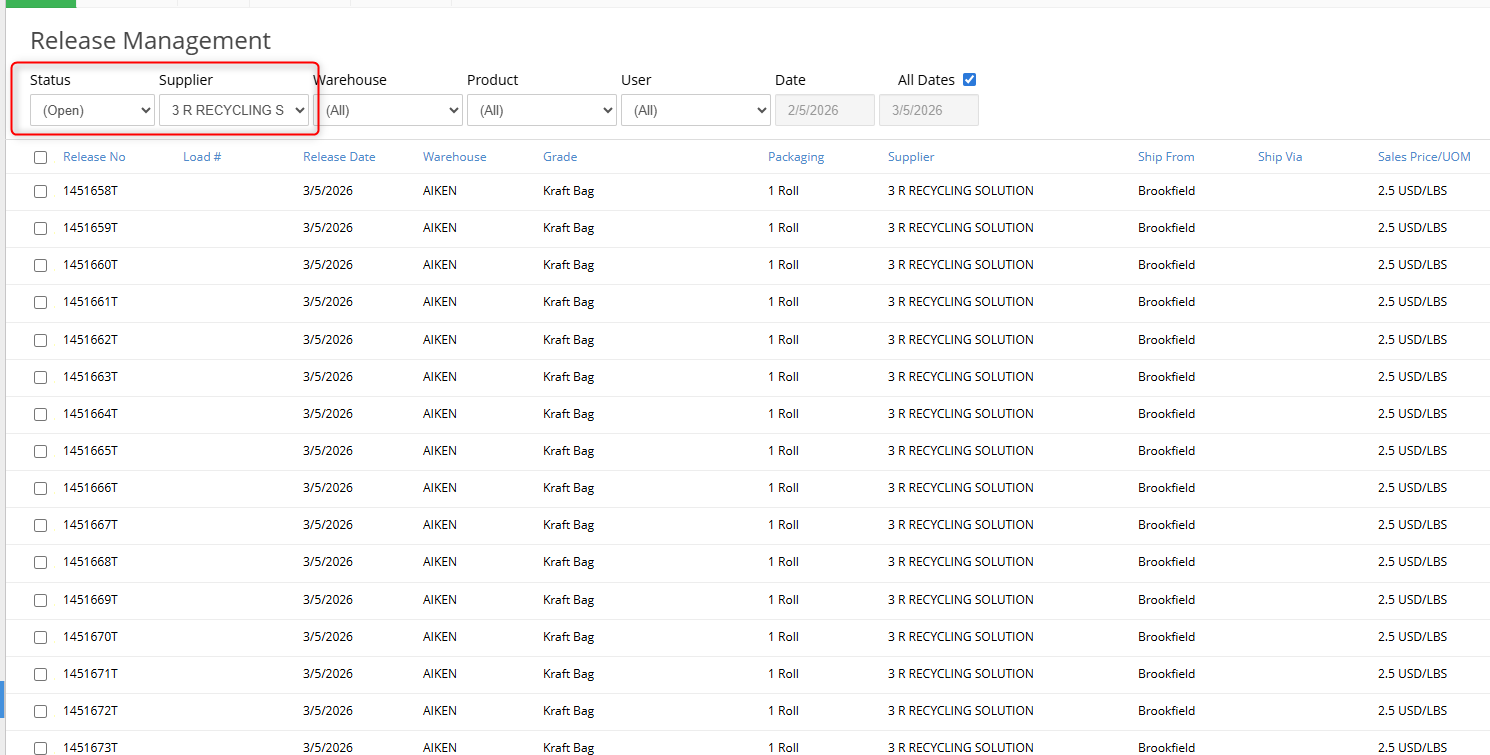The height and width of the screenshot is (755, 1490).
Task: Click release number 1451664T
Action: pos(90,414)
